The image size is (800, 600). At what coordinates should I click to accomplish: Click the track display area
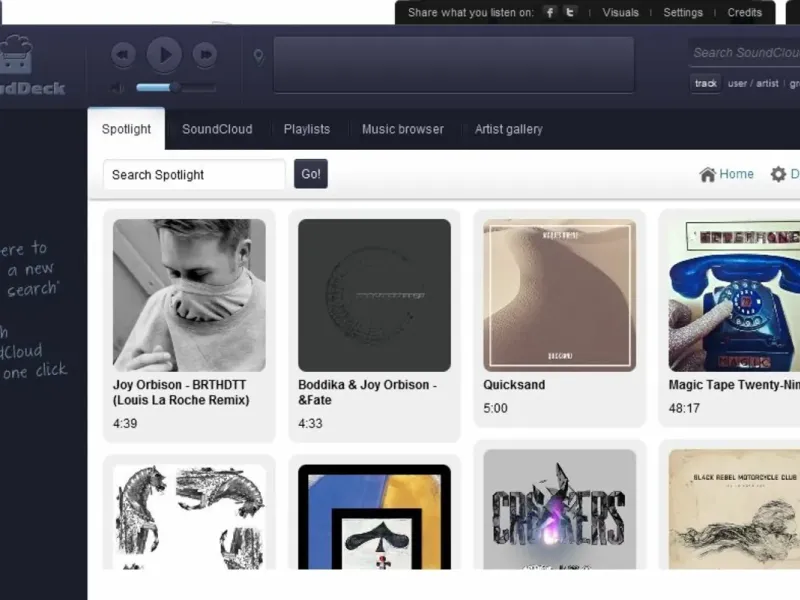click(x=454, y=65)
